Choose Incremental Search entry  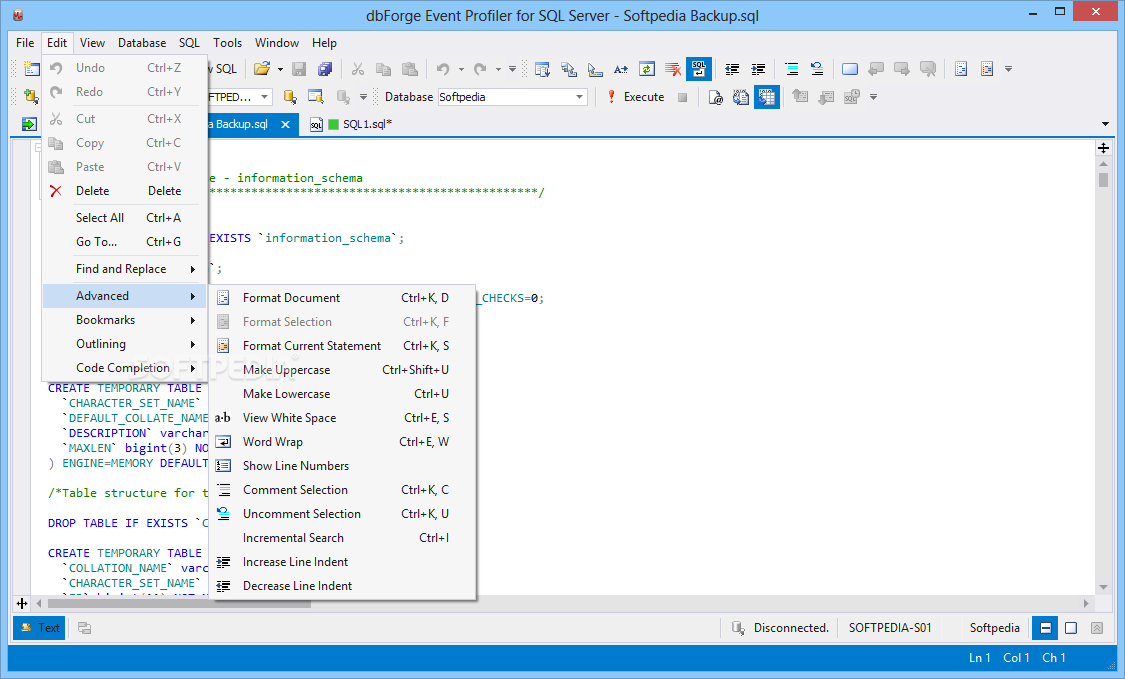(343, 538)
